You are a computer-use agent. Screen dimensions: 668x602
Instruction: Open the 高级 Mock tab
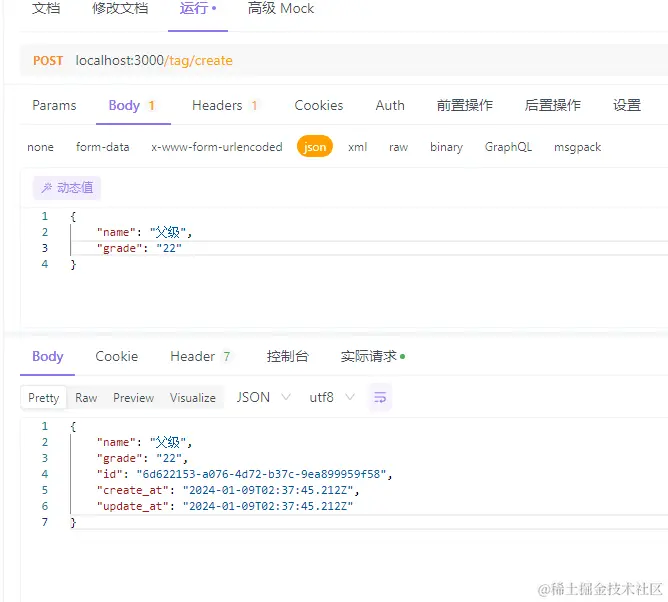(281, 8)
